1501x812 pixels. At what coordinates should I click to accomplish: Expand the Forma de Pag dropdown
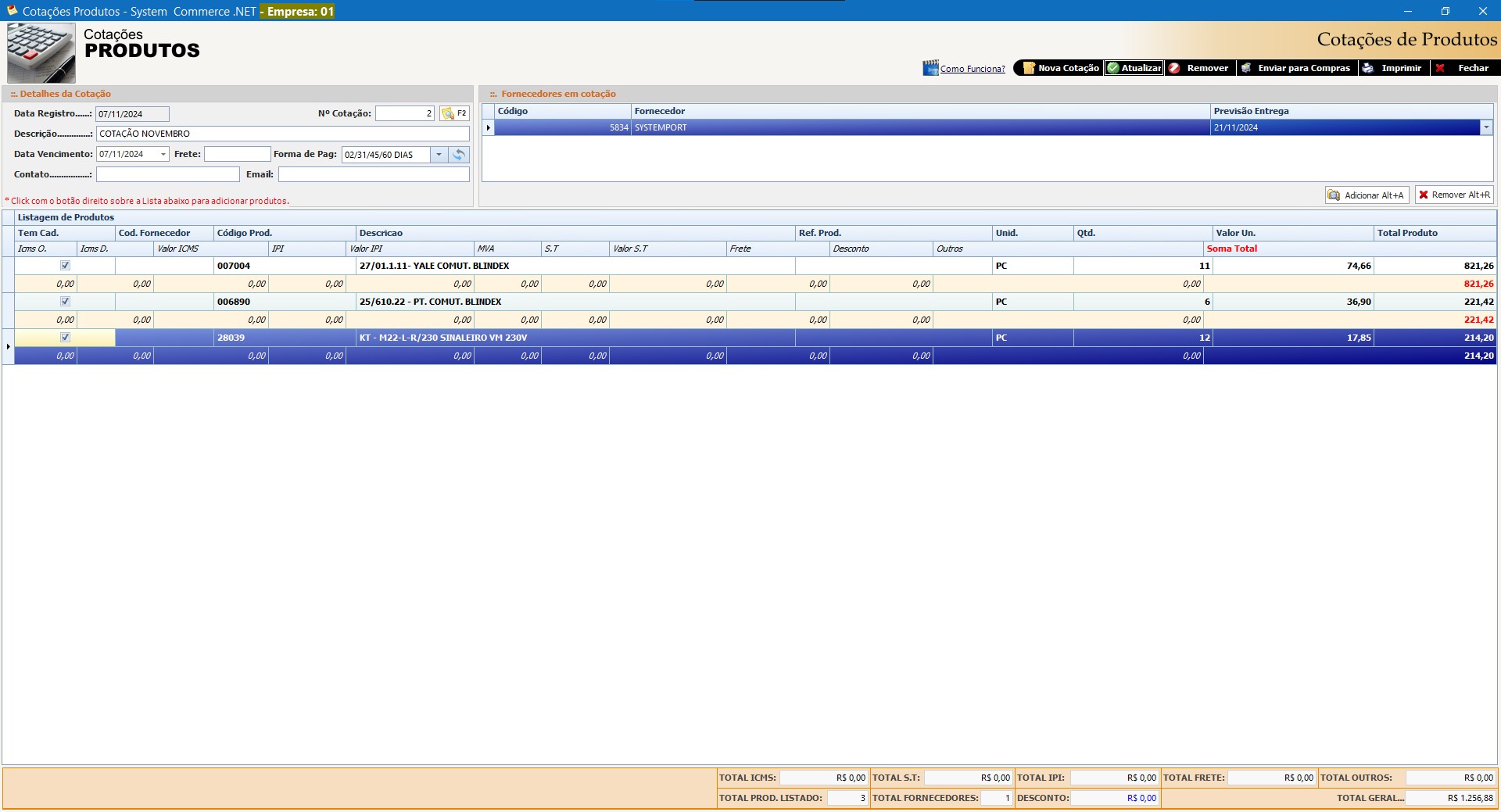tap(439, 155)
